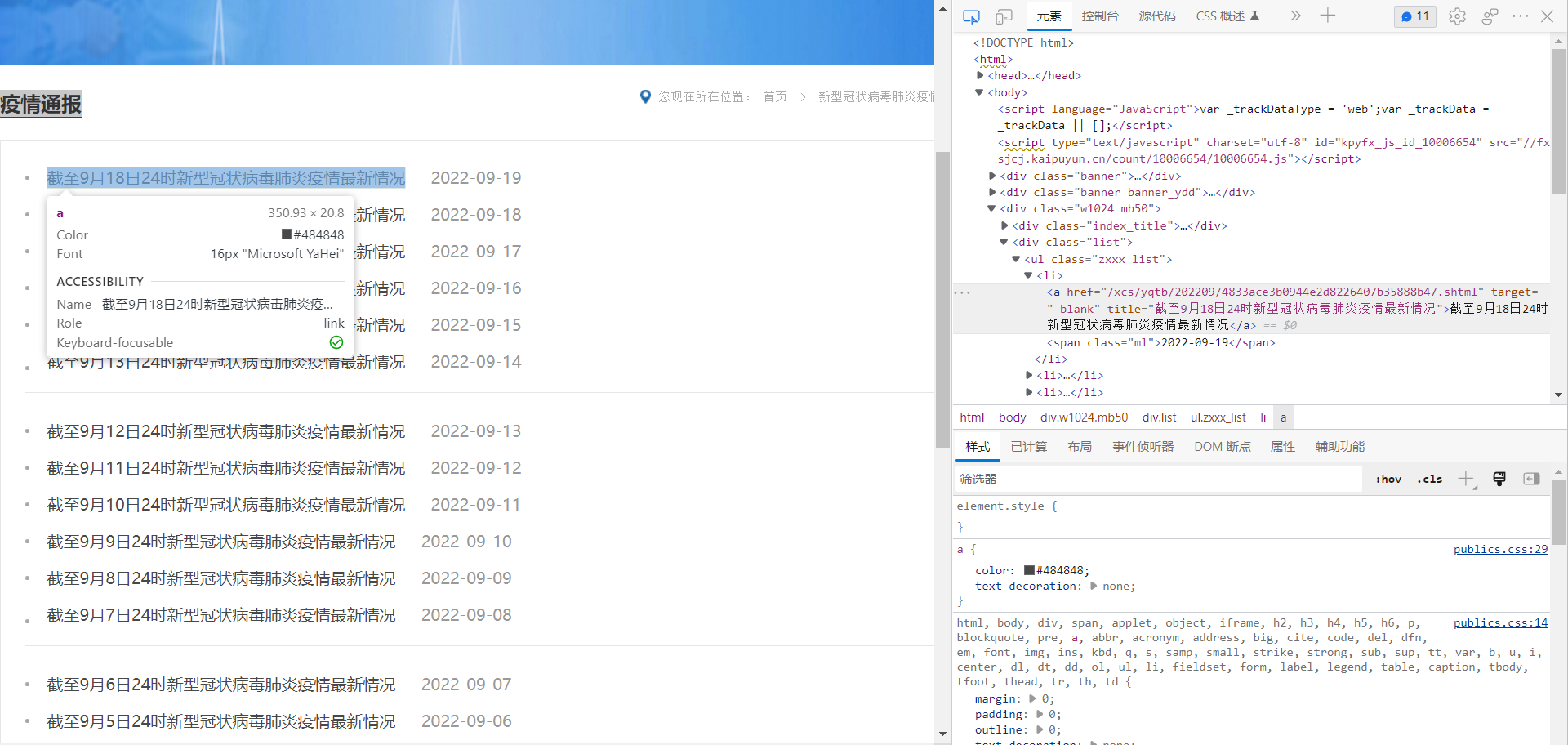Open the 9月12日 epidemic report link
The height and width of the screenshot is (745, 1568).
click(x=226, y=431)
